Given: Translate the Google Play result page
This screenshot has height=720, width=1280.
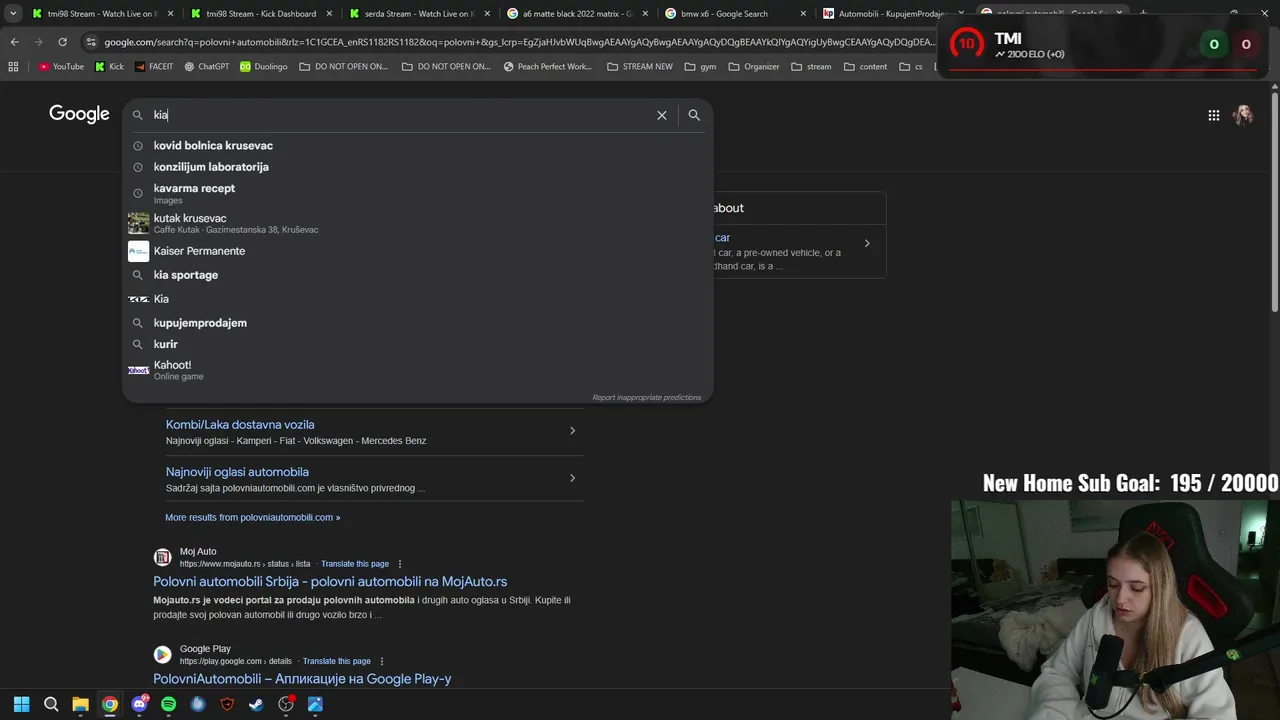Looking at the screenshot, I should click(337, 661).
